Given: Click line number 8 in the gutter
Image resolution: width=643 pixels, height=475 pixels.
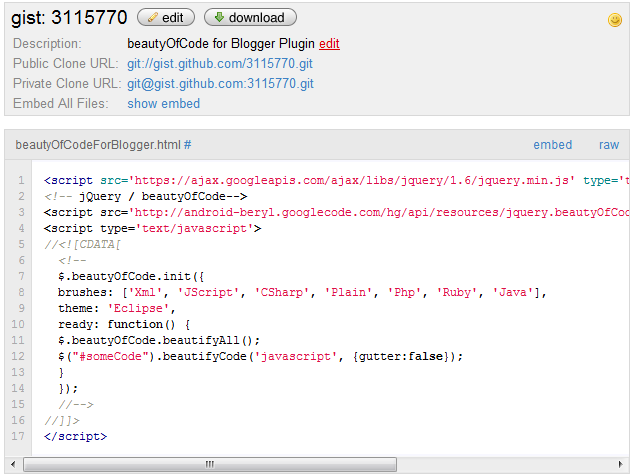Looking at the screenshot, I should (21, 292).
